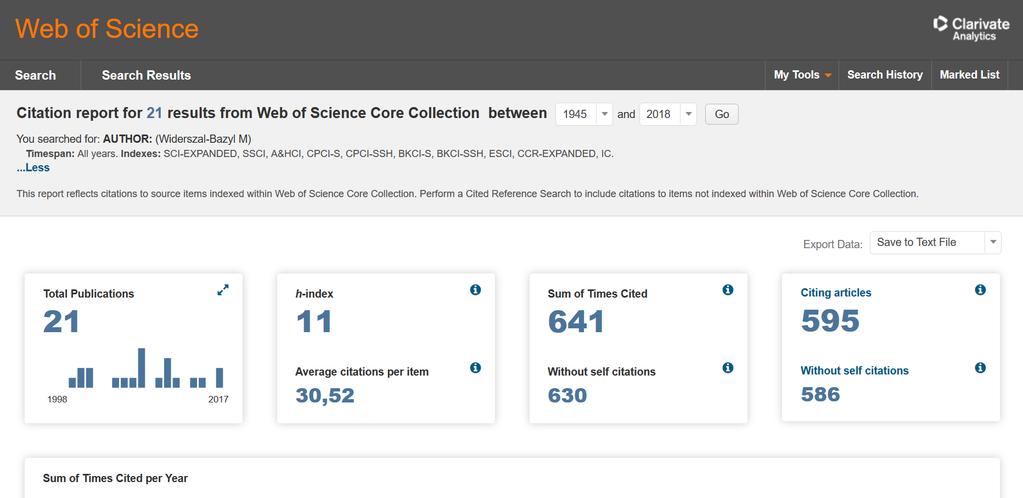Click the 2017 label under the chart

coord(219,399)
